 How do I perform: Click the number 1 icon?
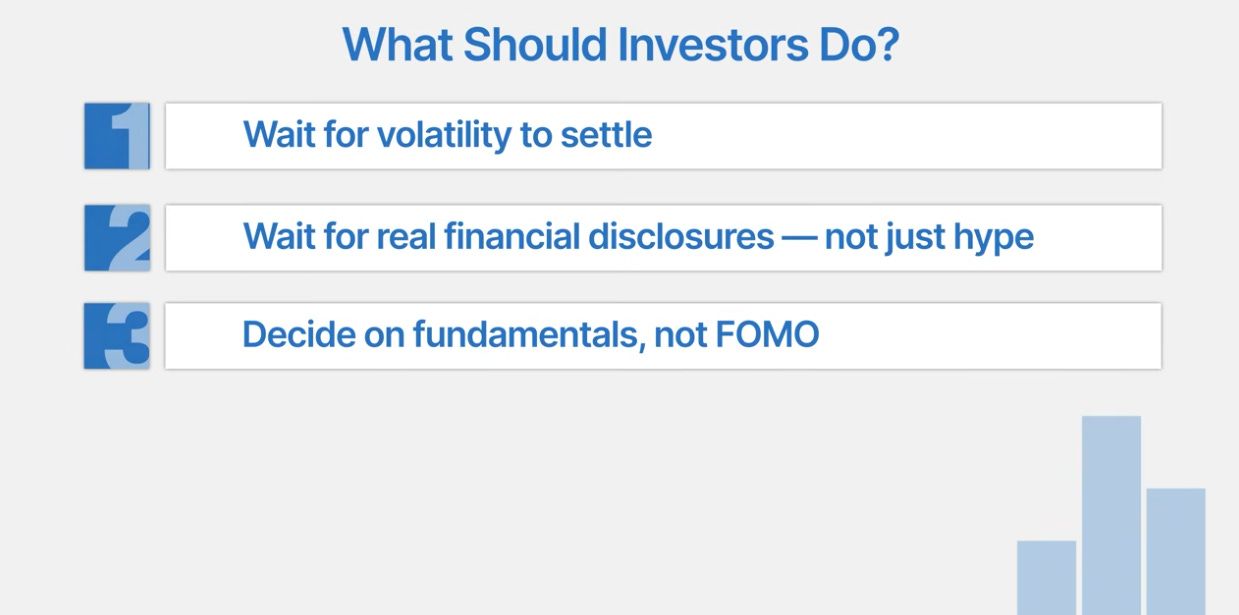coord(117,135)
